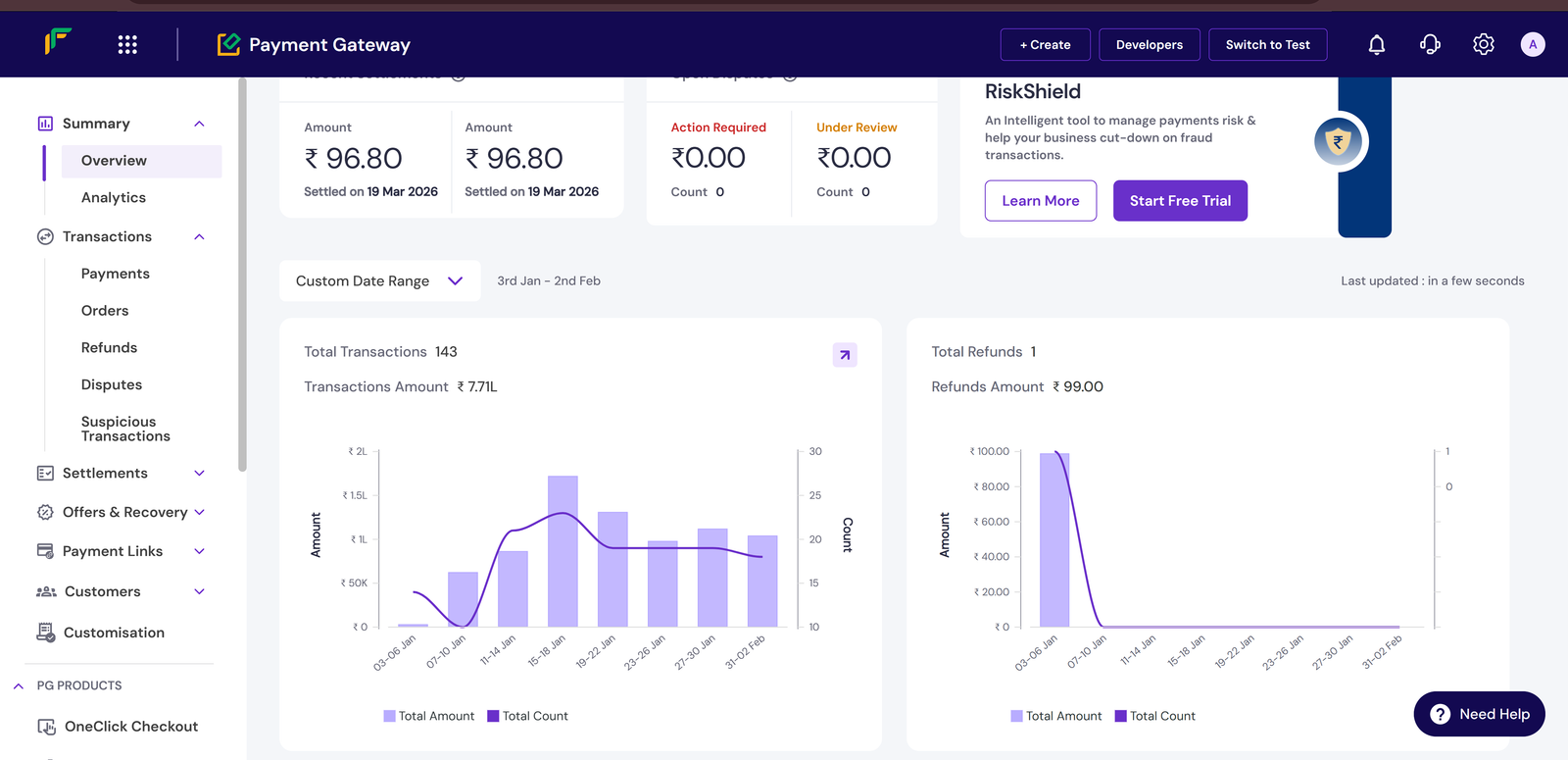The width and height of the screenshot is (1568, 760).
Task: Open the Customisation page
Action: pyautogui.click(x=114, y=633)
